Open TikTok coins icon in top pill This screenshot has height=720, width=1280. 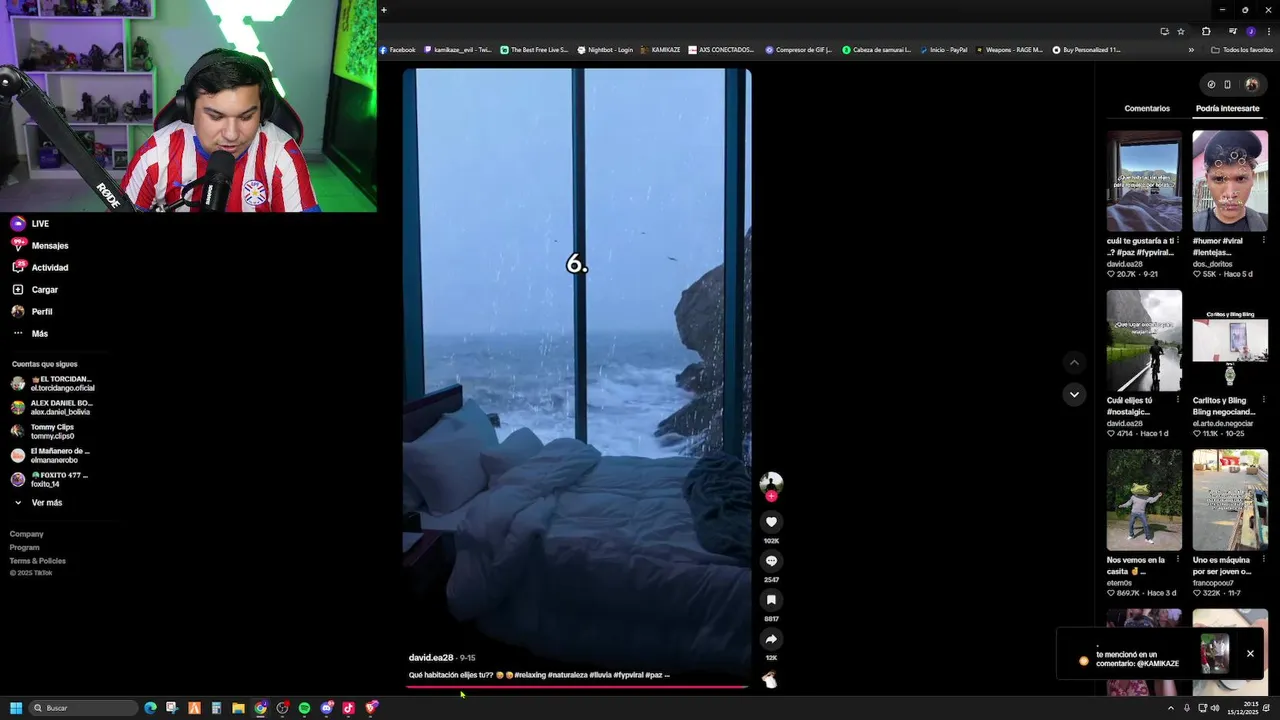point(1211,85)
